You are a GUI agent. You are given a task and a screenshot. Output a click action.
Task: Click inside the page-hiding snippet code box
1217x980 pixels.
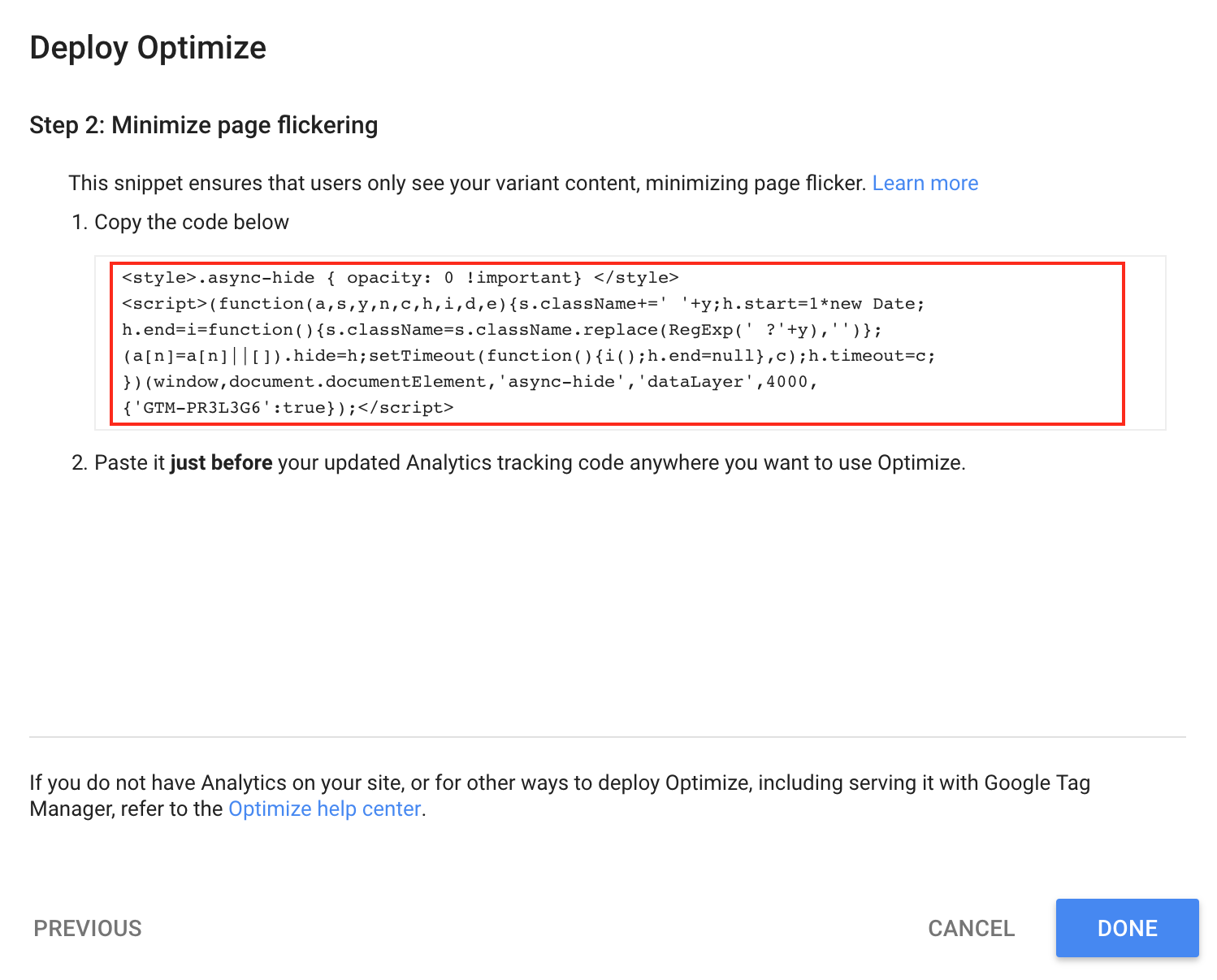(630, 343)
